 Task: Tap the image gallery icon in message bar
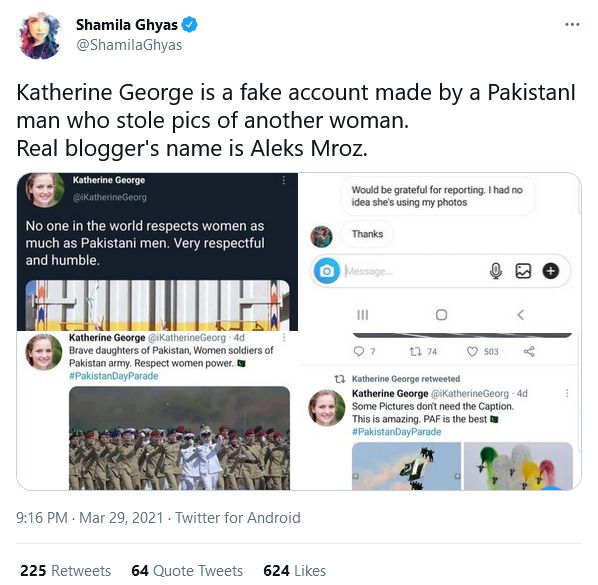tap(523, 271)
